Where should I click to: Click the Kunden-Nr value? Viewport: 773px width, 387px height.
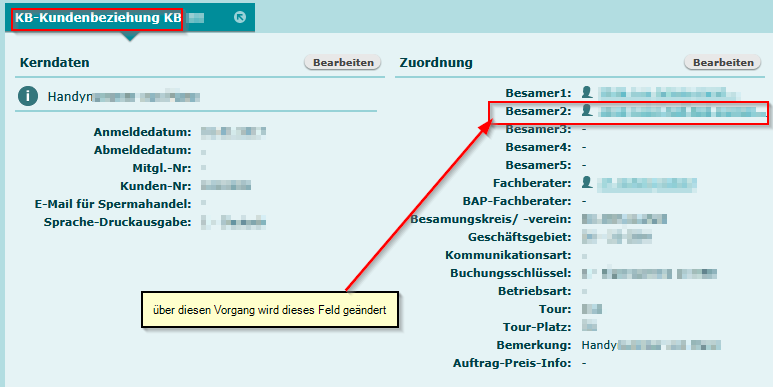coord(226,186)
